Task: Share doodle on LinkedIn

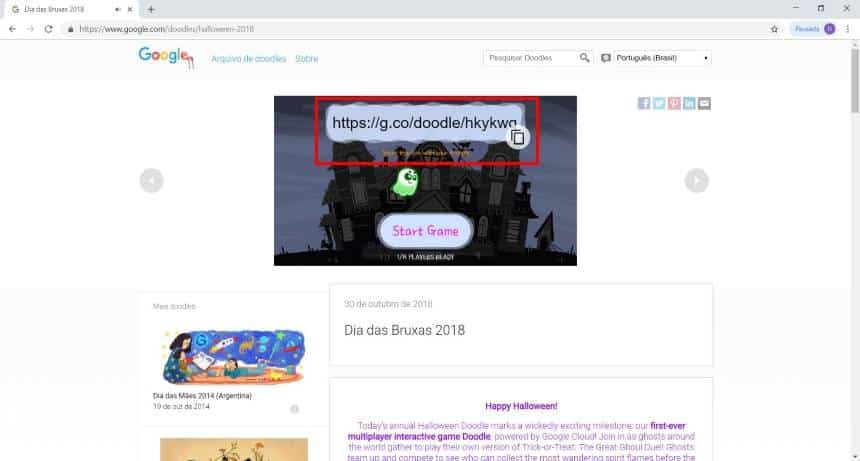Action: 690,103
